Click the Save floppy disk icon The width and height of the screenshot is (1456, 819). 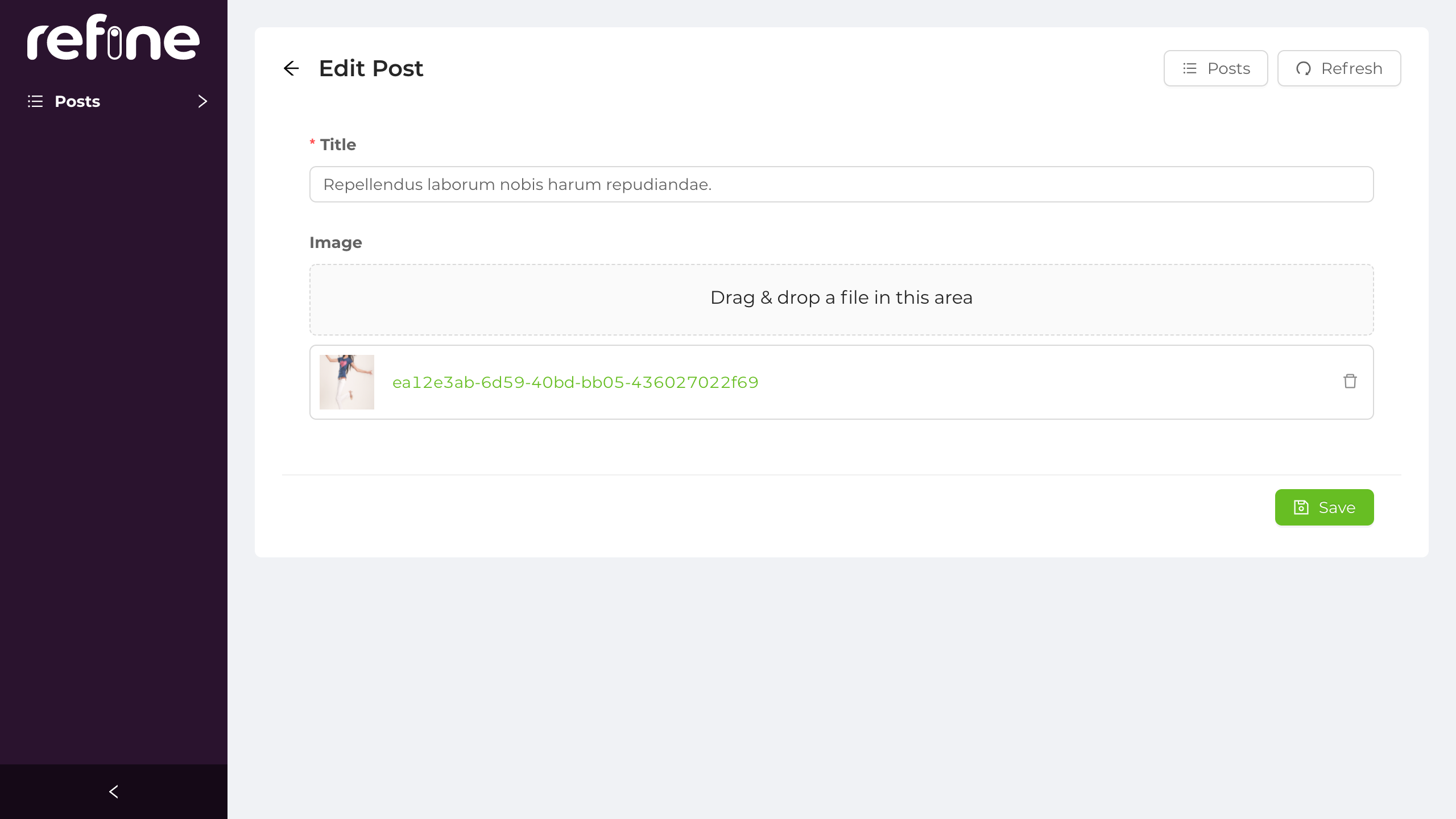coord(1301,507)
